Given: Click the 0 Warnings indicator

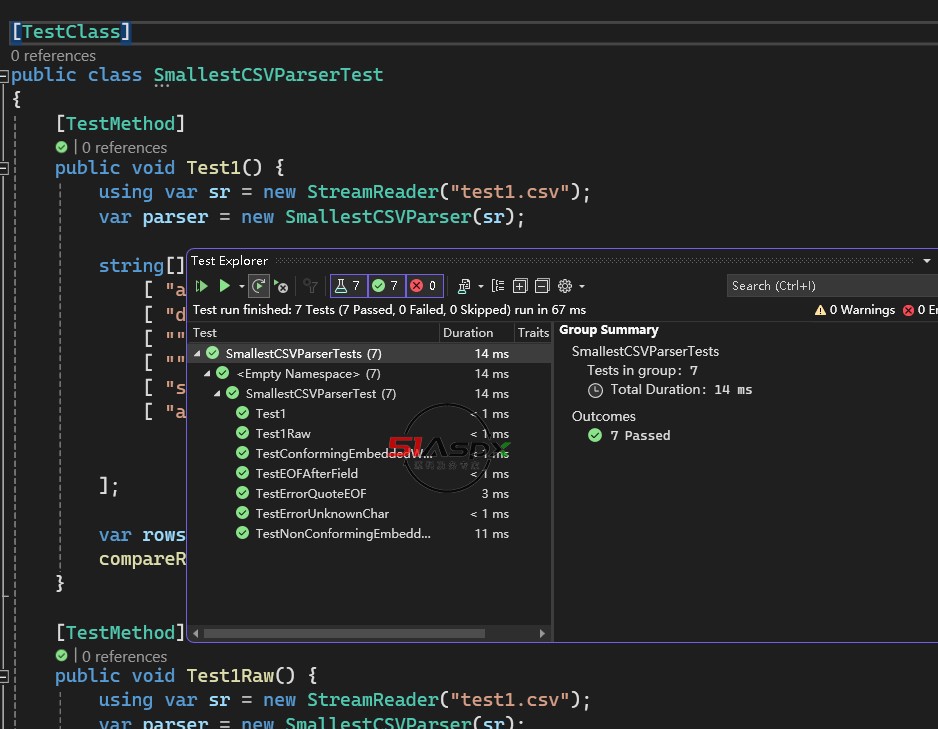Looking at the screenshot, I should 855,310.
